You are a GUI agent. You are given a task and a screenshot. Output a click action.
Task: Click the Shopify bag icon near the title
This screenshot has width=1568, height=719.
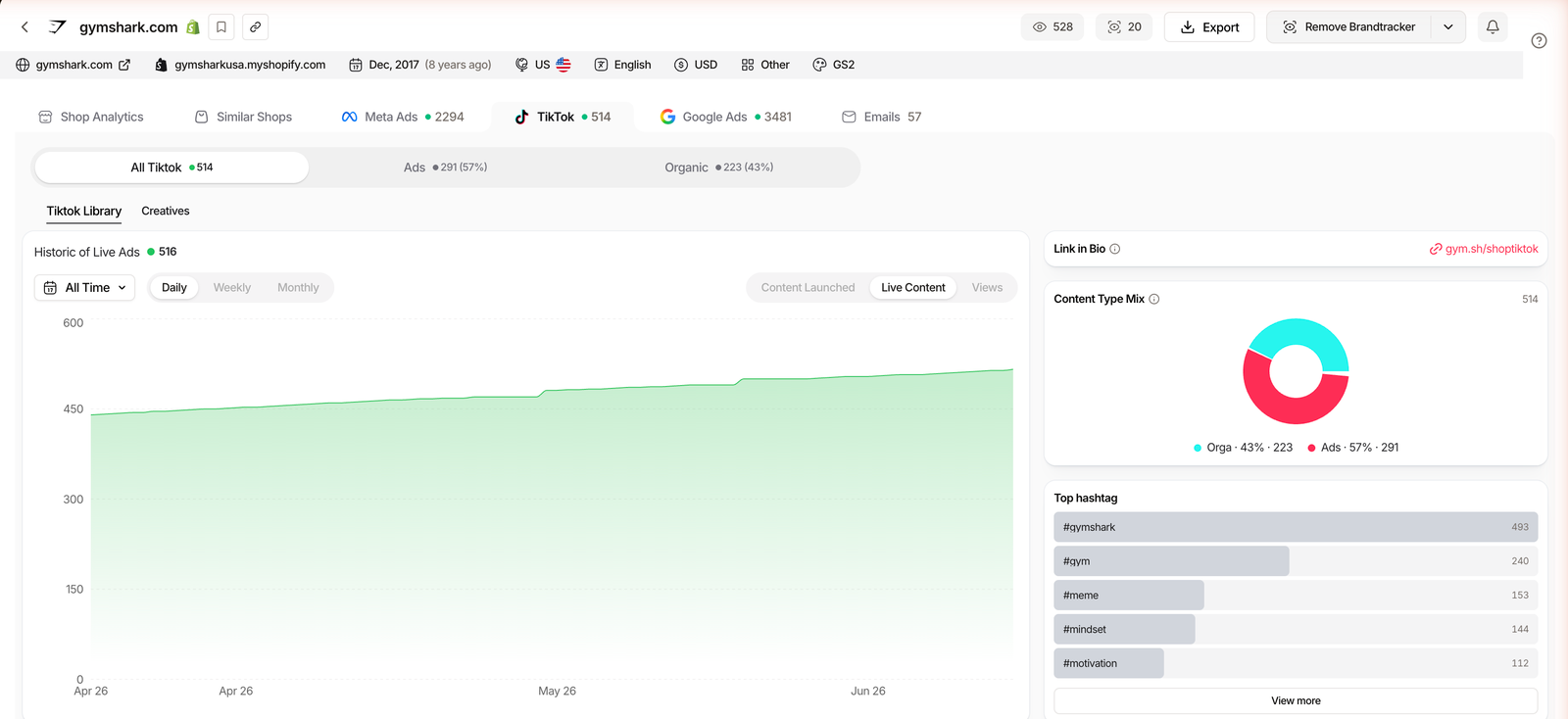193,27
